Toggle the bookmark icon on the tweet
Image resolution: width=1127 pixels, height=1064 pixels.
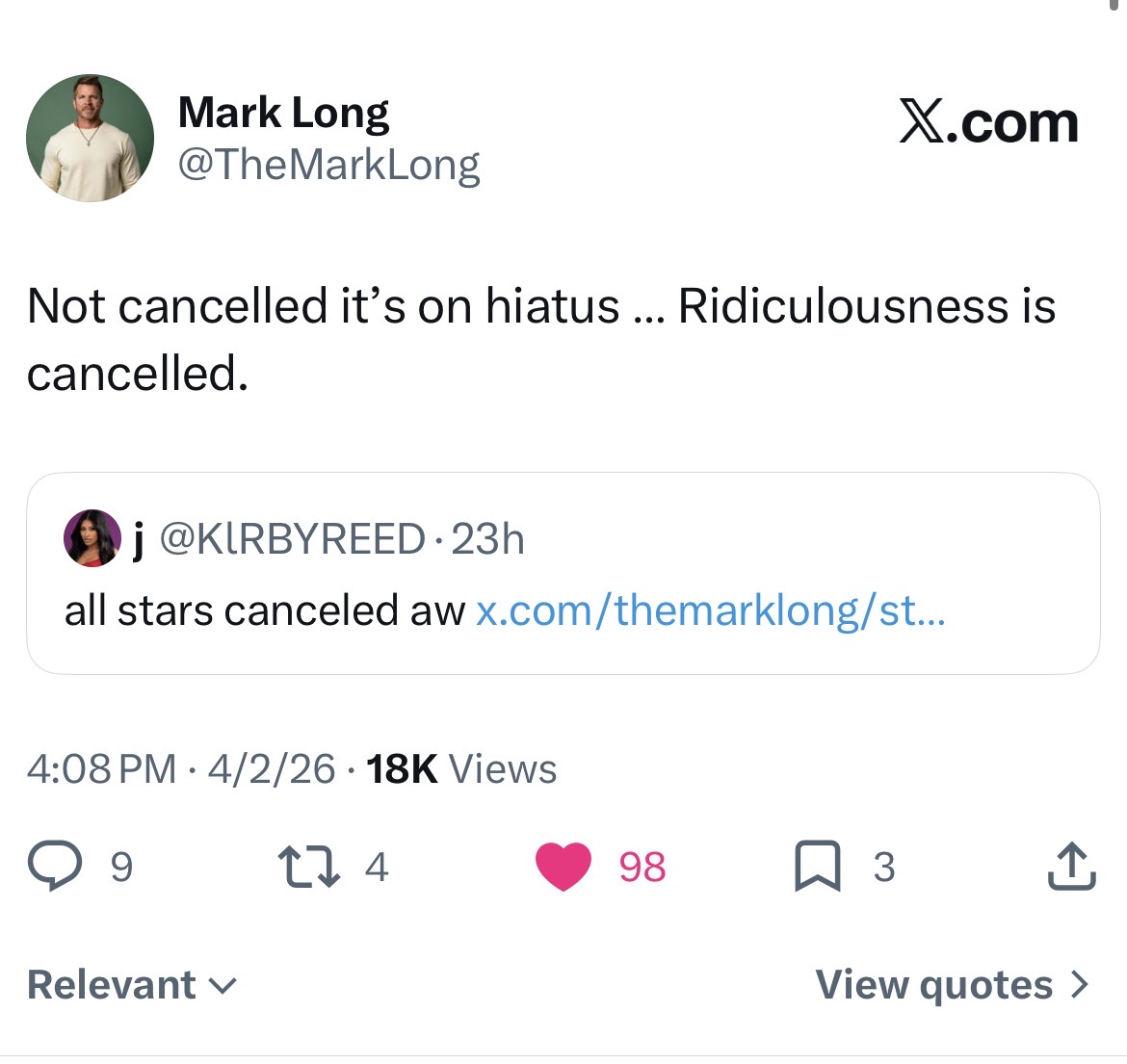(x=817, y=866)
